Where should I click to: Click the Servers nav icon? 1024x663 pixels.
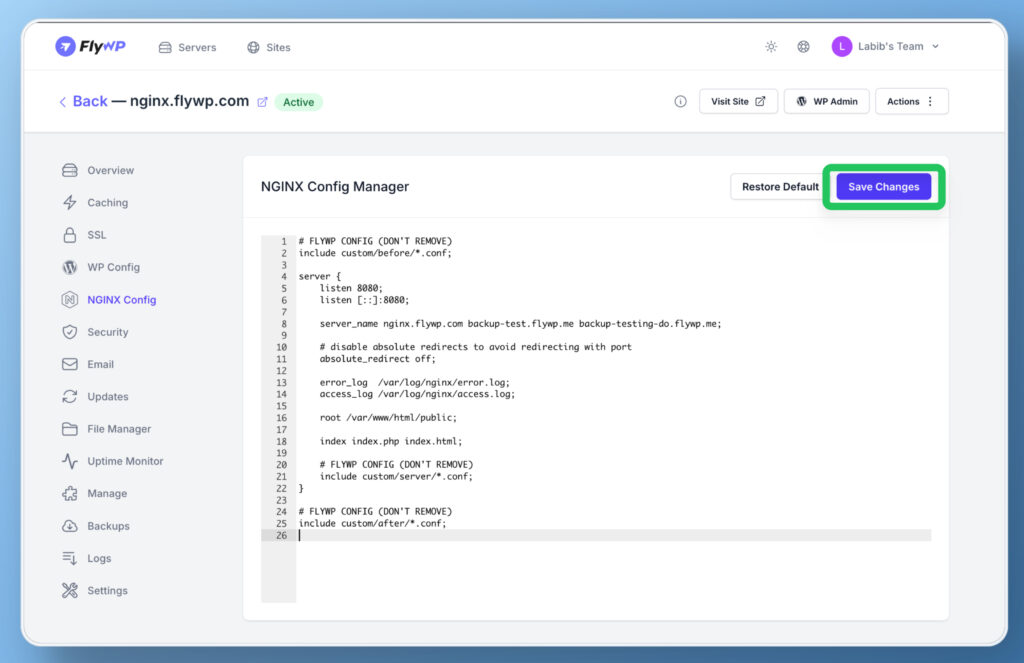click(165, 47)
